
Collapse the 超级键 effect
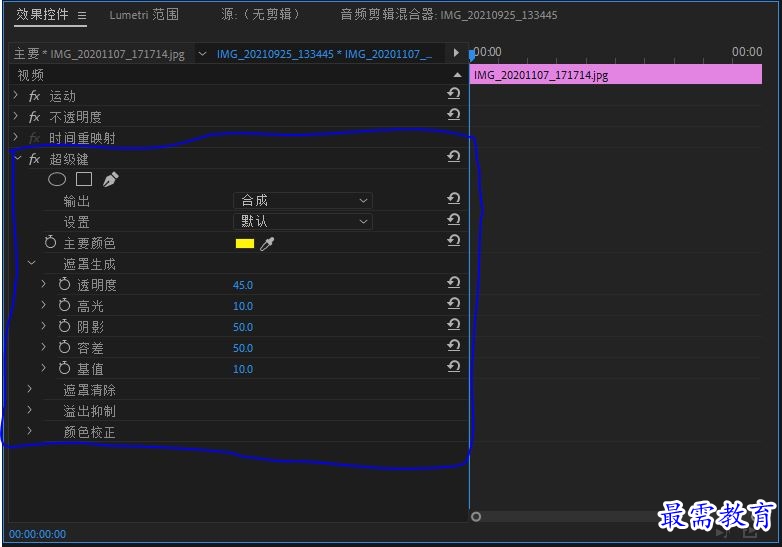pyautogui.click(x=17, y=158)
